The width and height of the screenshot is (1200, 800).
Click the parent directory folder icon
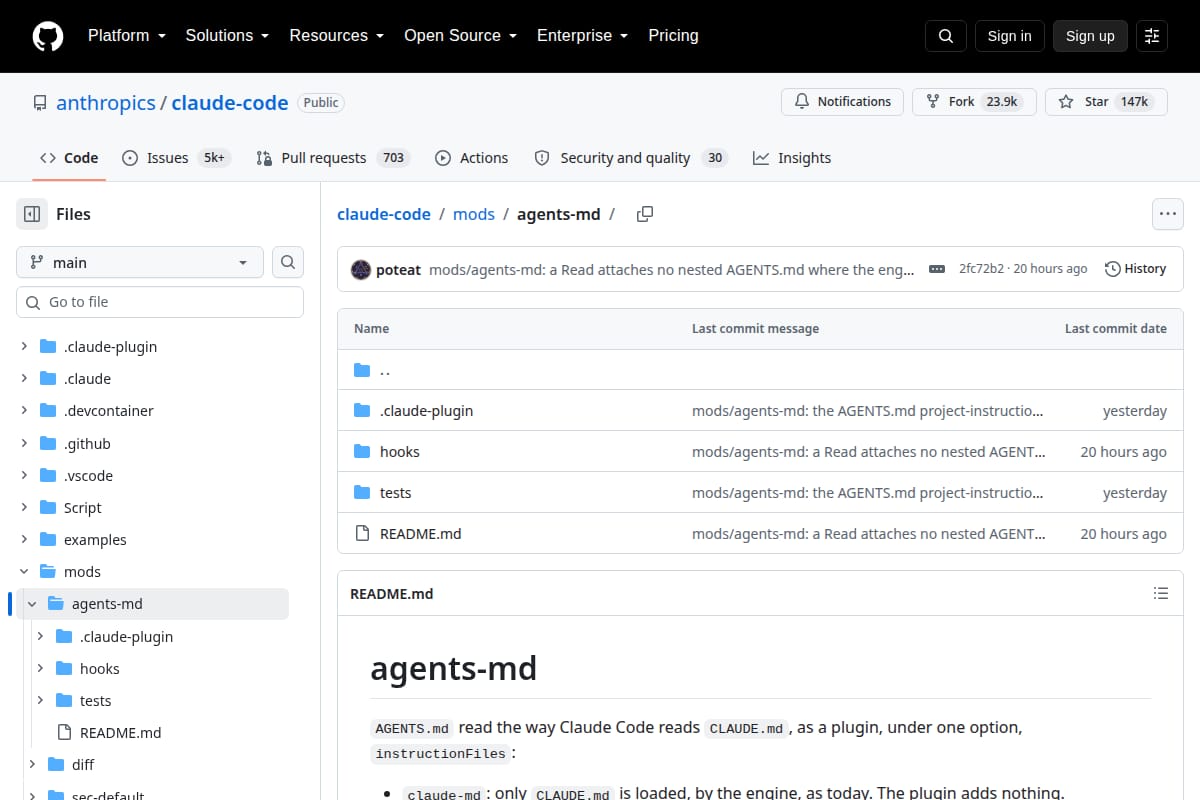click(362, 370)
